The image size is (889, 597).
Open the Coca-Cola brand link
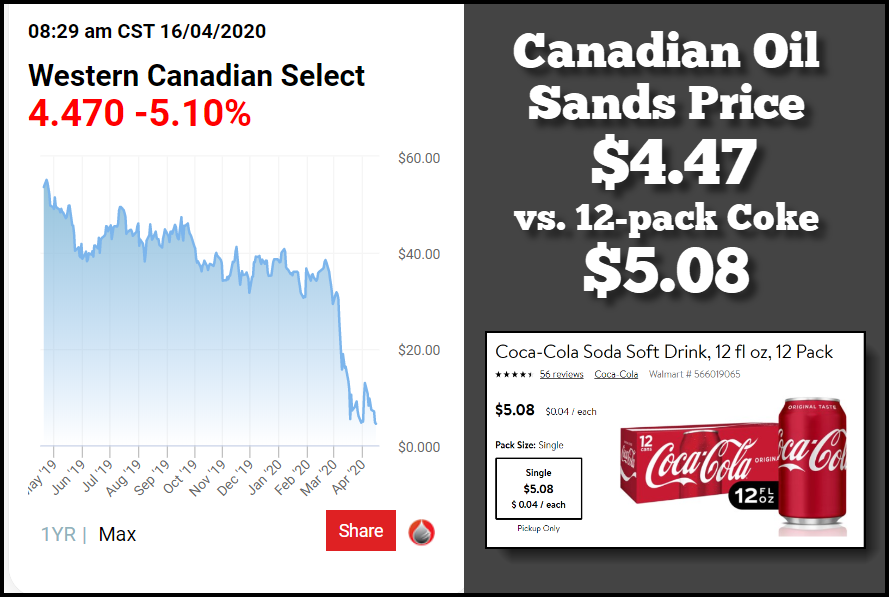click(x=616, y=375)
